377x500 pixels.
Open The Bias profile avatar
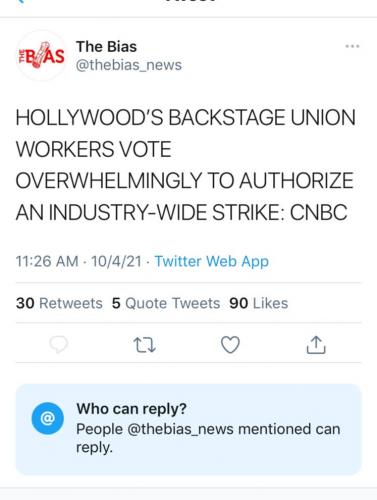coord(42,56)
